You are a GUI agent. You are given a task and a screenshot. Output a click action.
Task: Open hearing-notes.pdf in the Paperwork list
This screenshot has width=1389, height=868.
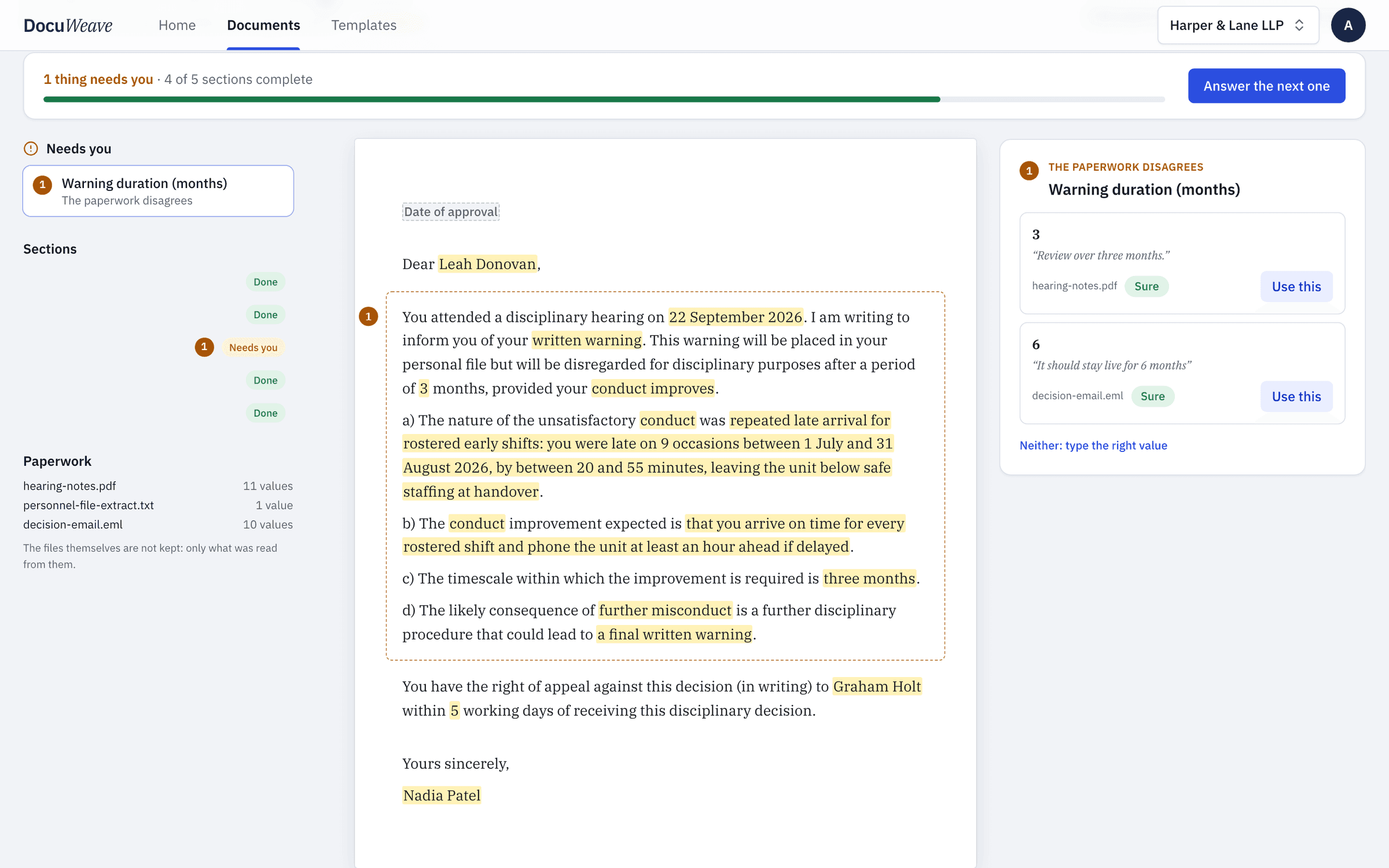point(69,486)
